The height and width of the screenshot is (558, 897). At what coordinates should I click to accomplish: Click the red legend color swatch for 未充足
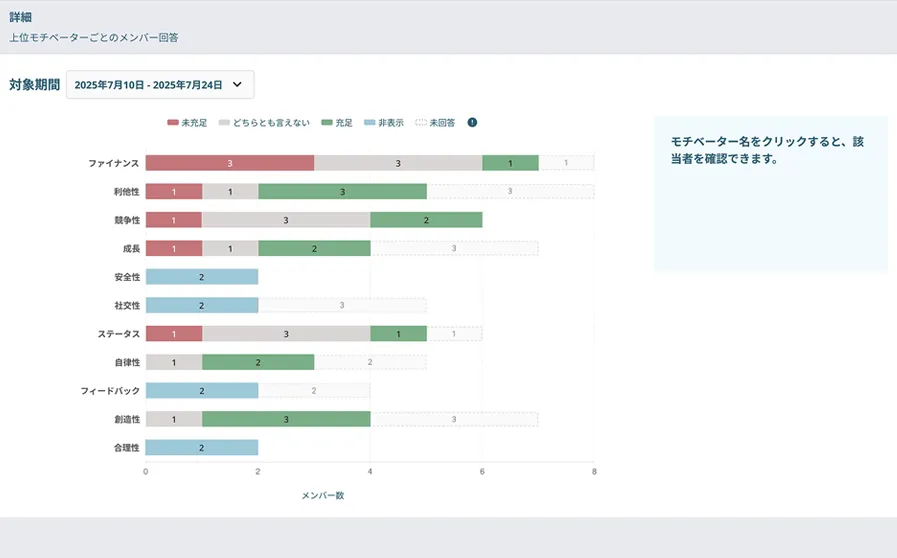173,123
